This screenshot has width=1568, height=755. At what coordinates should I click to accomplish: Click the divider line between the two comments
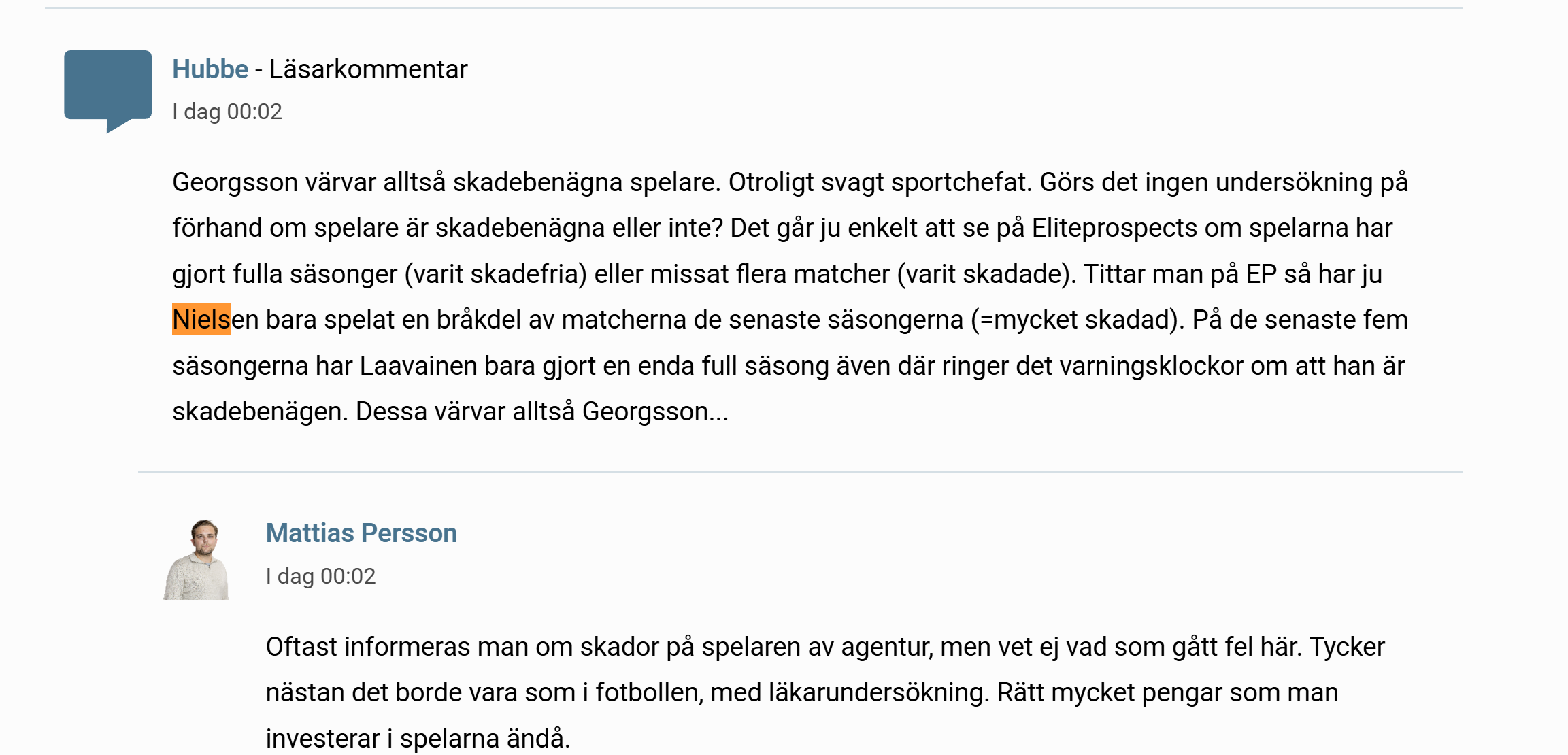pos(800,472)
